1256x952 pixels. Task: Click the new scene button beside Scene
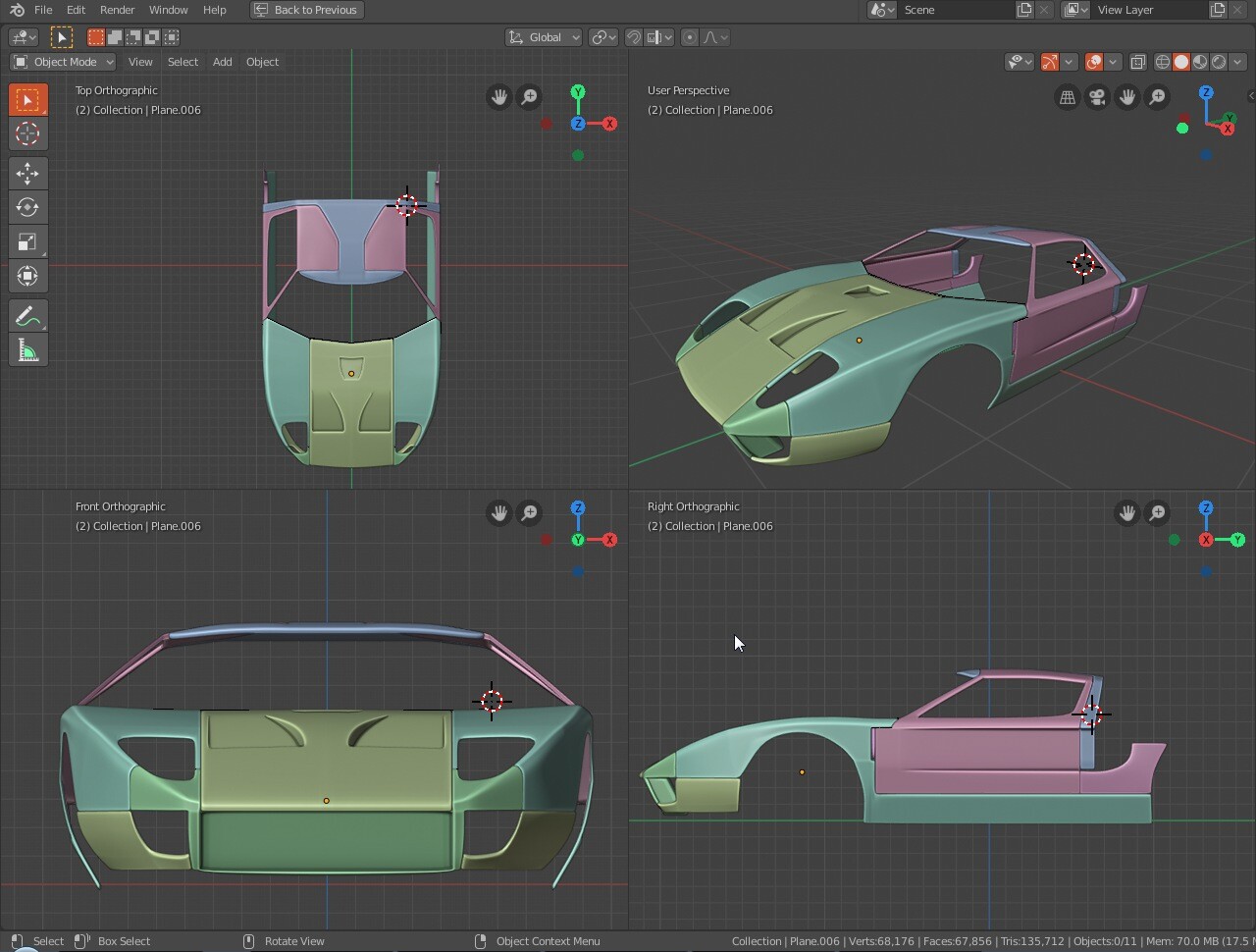pyautogui.click(x=1023, y=10)
